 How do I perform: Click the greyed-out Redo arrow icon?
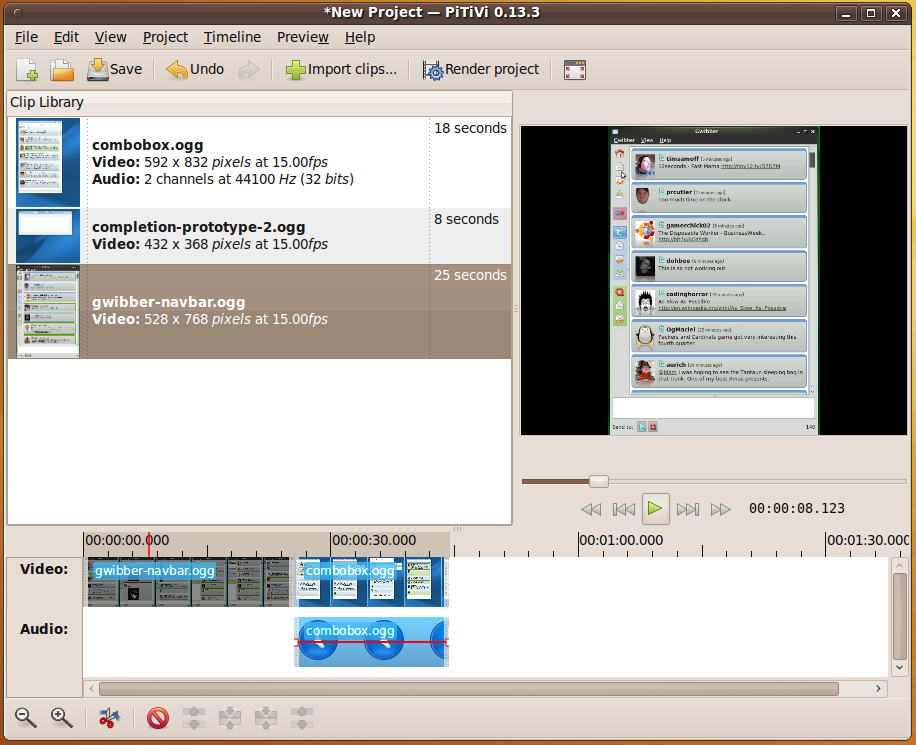(x=249, y=70)
